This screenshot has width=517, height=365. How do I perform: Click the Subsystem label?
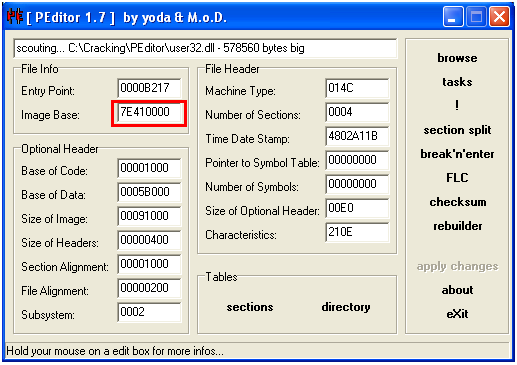coord(48,315)
